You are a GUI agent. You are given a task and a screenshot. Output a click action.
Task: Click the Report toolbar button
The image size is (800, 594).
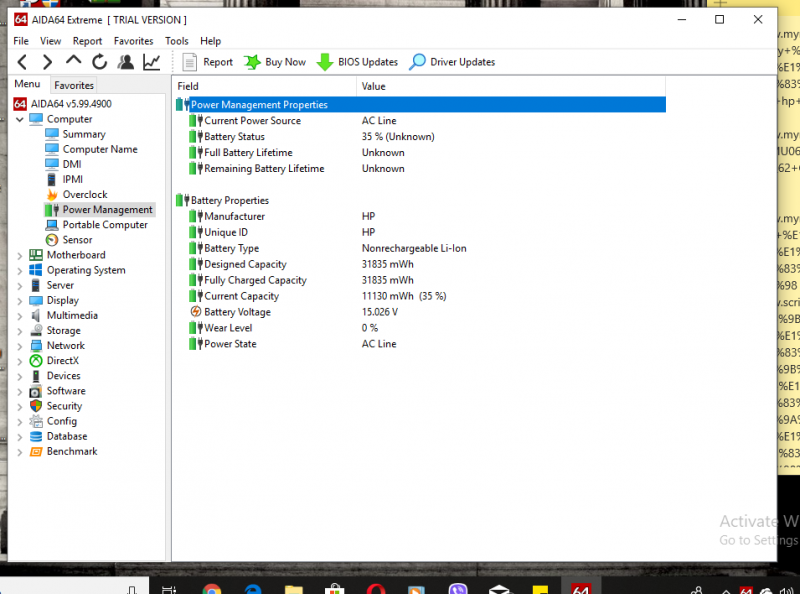208,62
